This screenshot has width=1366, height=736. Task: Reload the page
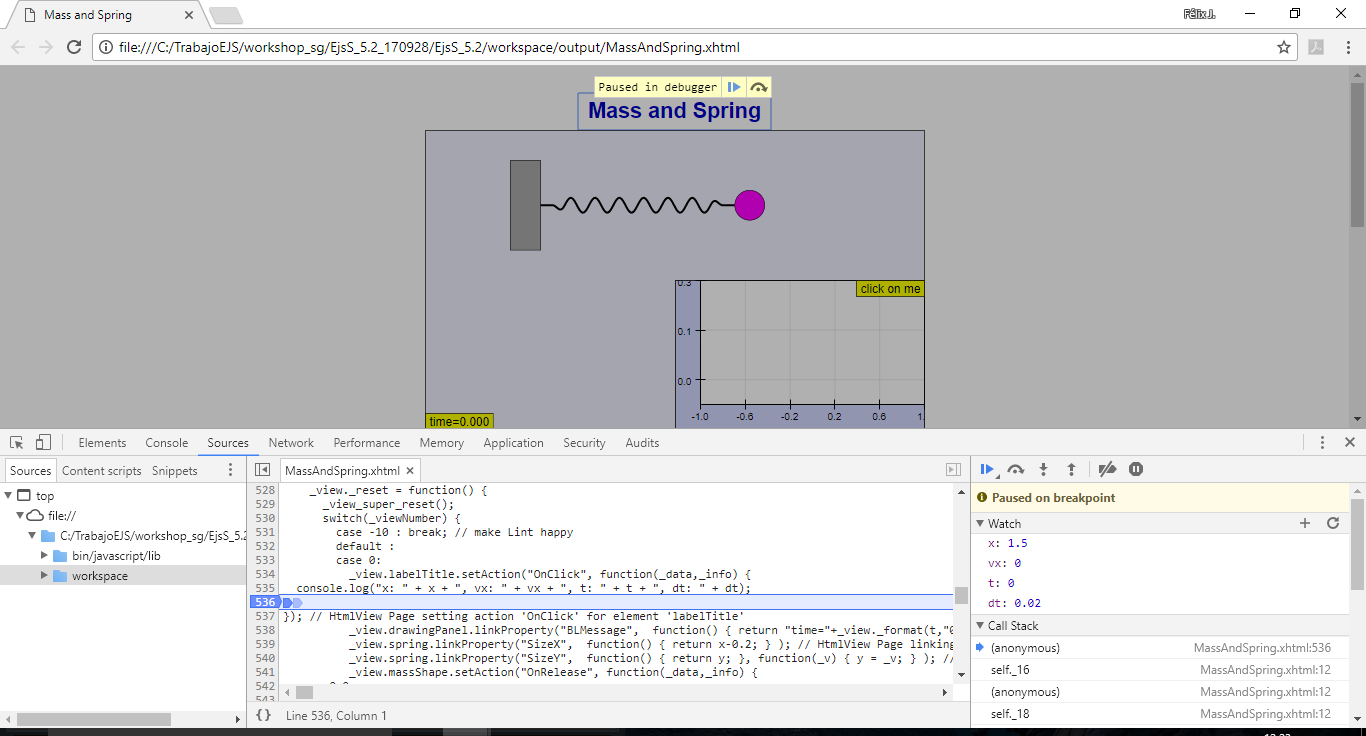coord(73,47)
